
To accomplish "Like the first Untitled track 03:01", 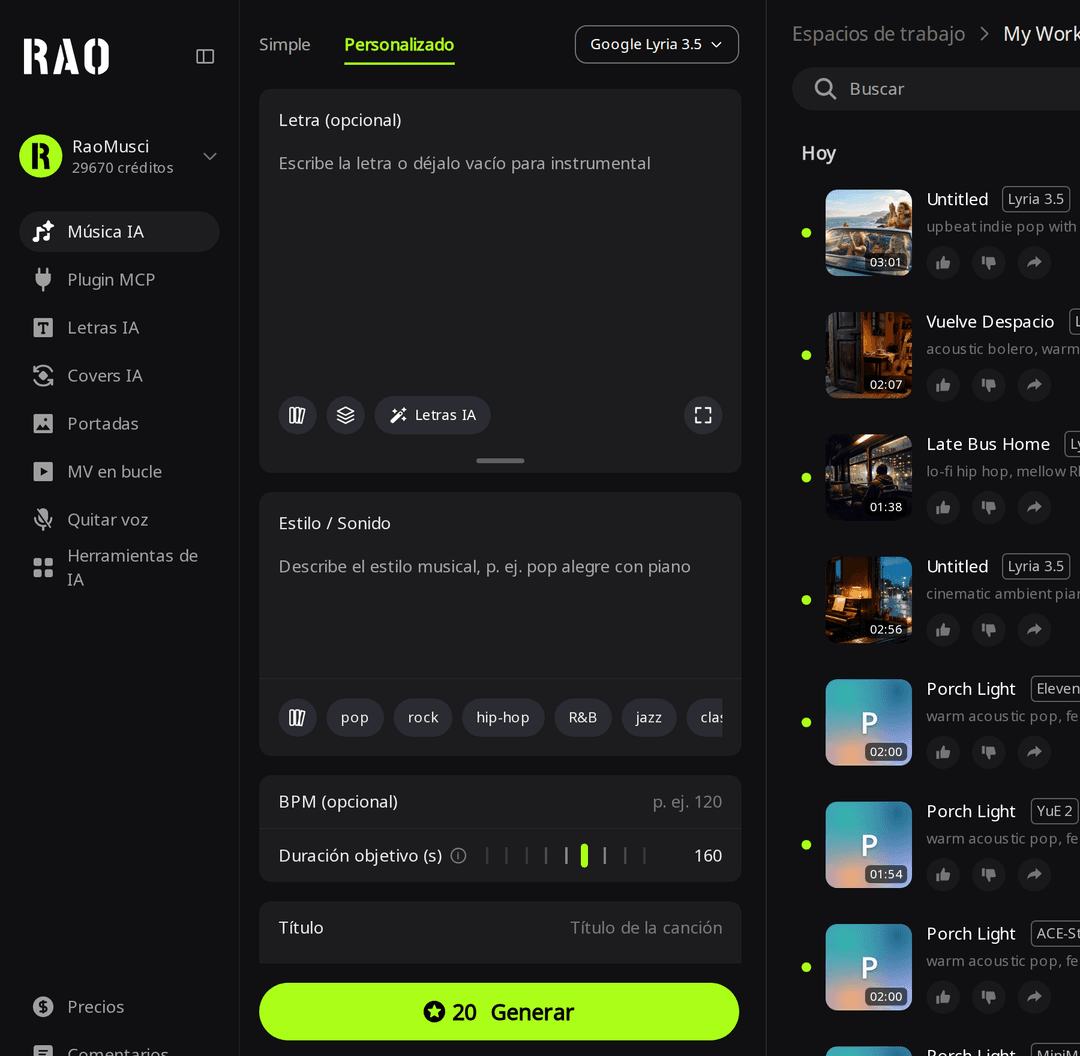I will click(x=943, y=262).
